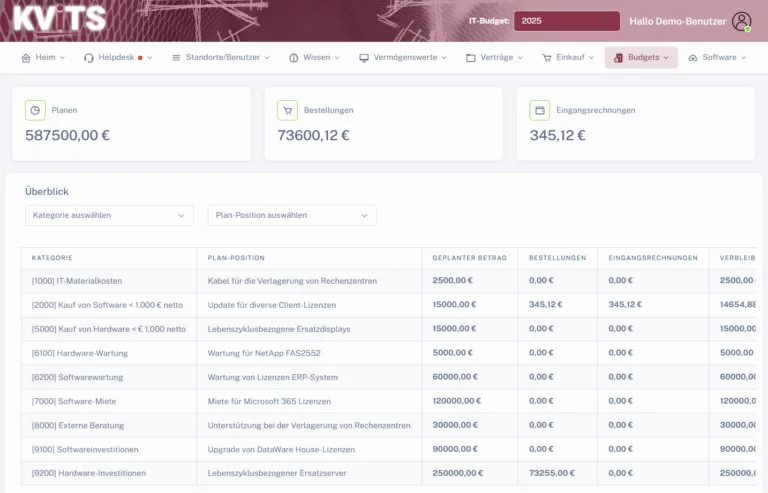Open the Vermögenswerte menu
The height and width of the screenshot is (493, 768).
point(404,58)
